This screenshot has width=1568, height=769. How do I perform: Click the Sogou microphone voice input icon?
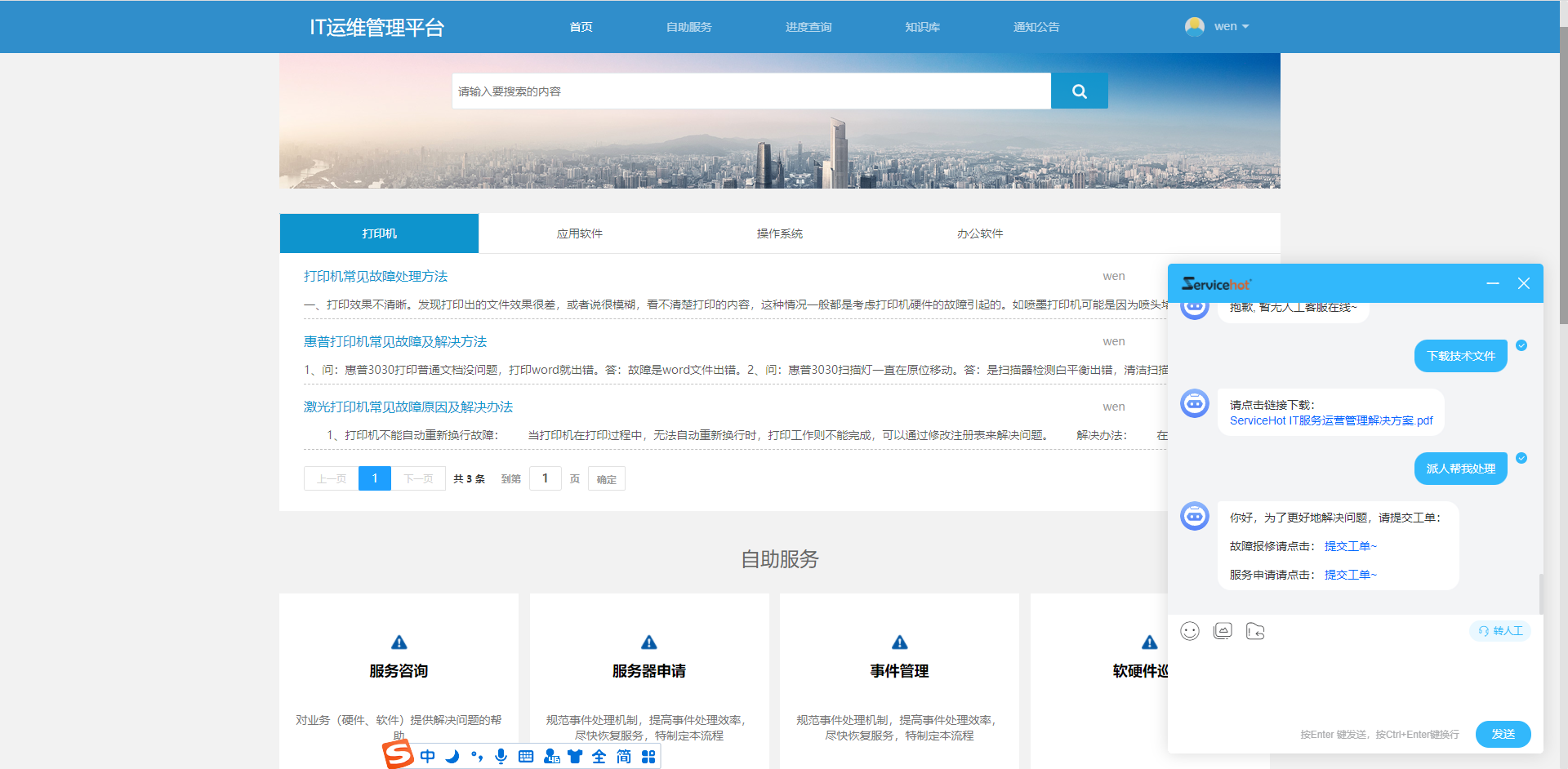pyautogui.click(x=501, y=757)
